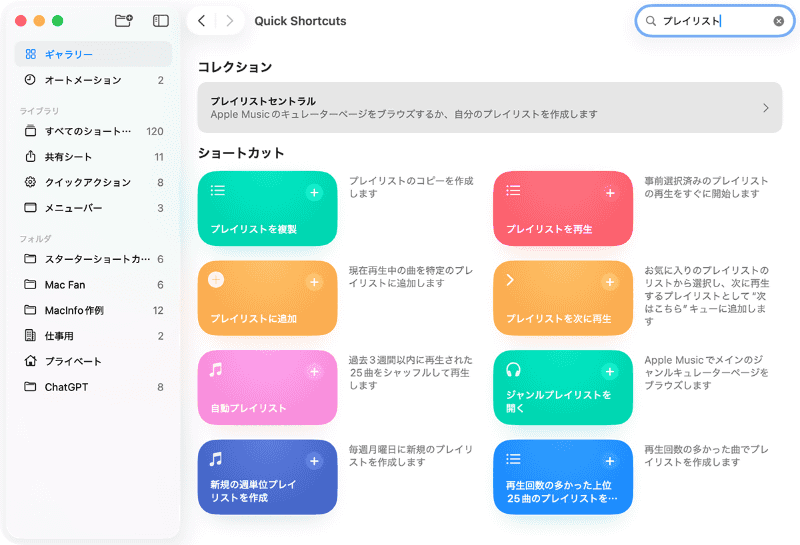Image resolution: width=800 pixels, height=545 pixels.
Task: Open the スターターショートカット folder
Action: point(93,259)
